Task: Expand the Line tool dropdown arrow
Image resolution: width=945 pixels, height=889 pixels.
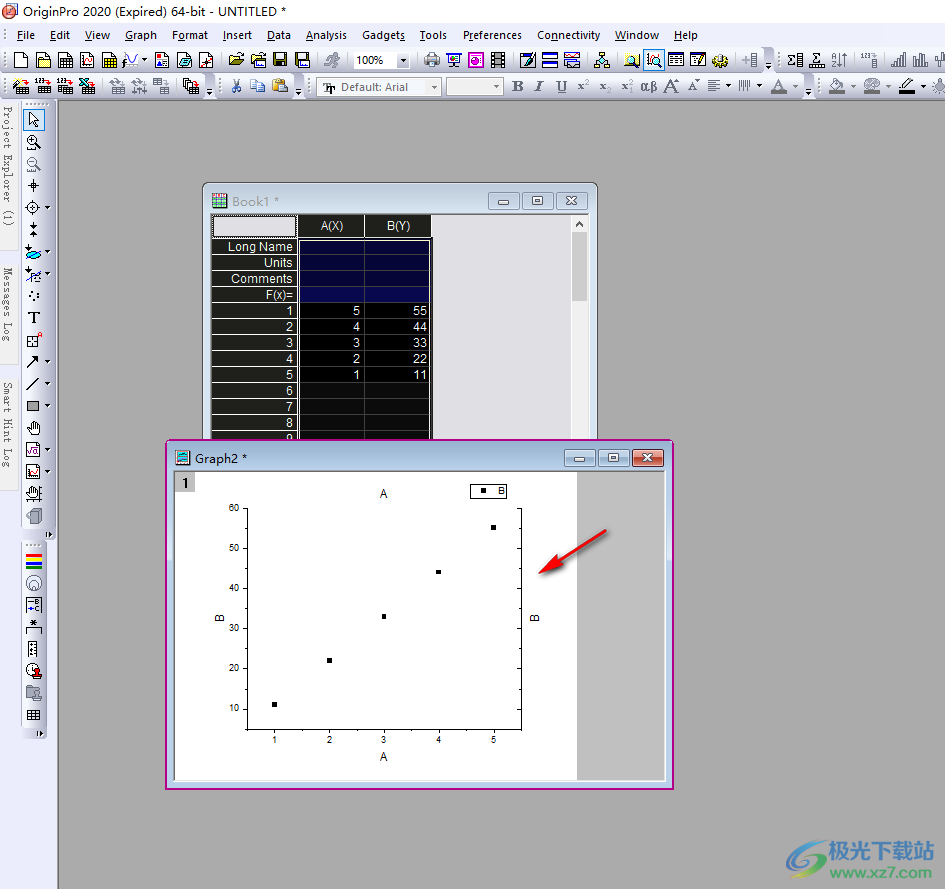Action: click(x=48, y=384)
